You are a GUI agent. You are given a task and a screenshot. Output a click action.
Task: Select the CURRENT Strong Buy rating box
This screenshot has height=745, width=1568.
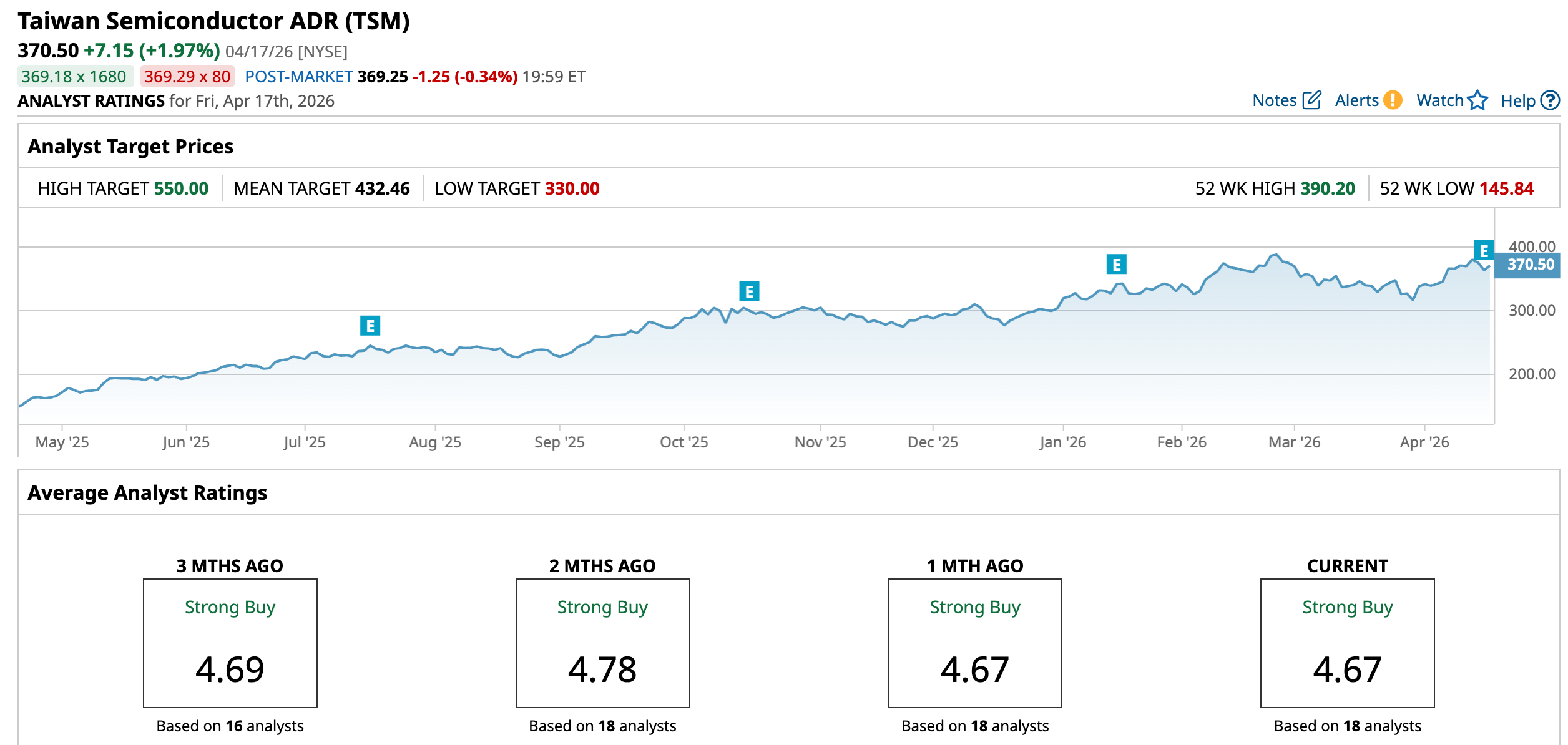point(1347,643)
